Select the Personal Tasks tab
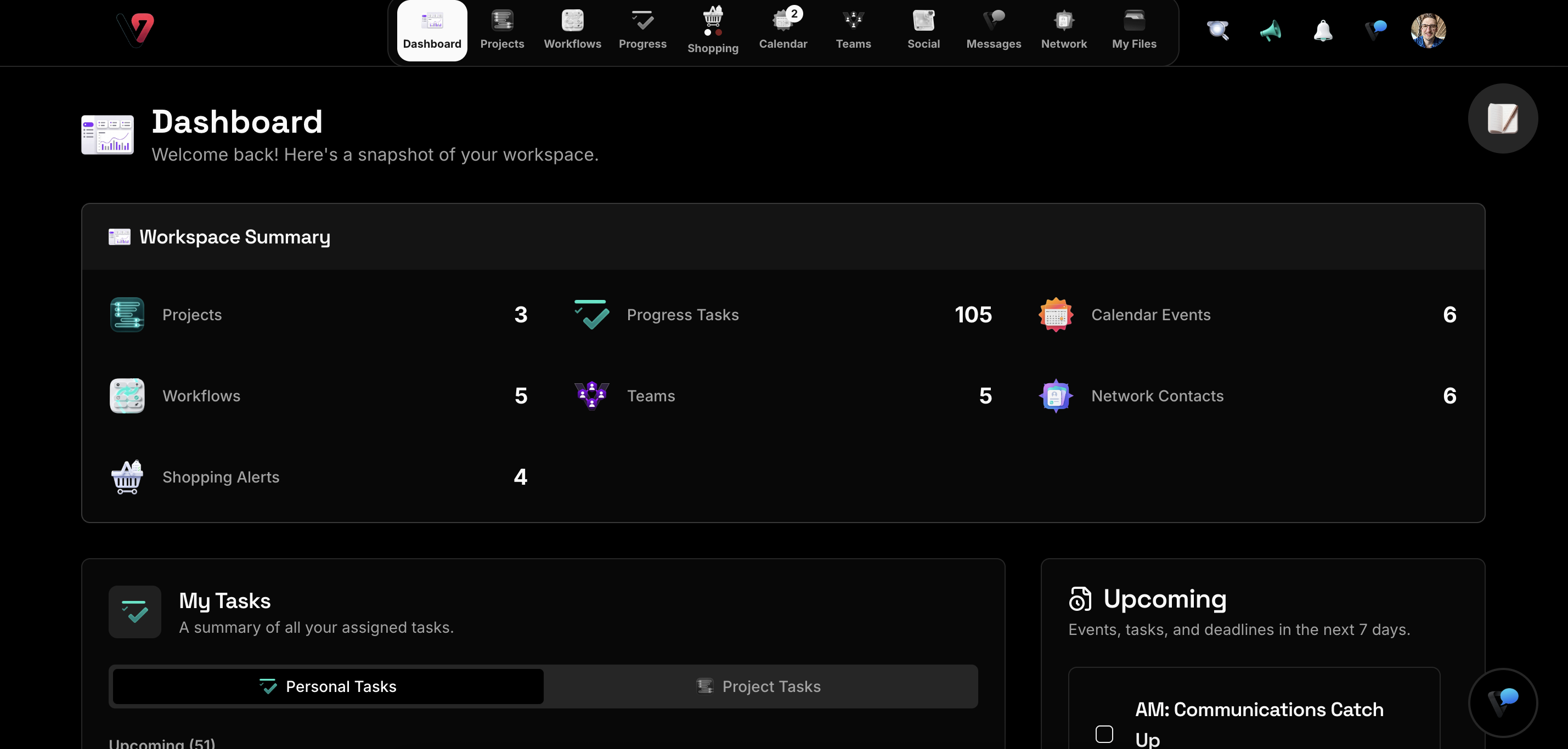Viewport: 1568px width, 749px height. coord(328,686)
